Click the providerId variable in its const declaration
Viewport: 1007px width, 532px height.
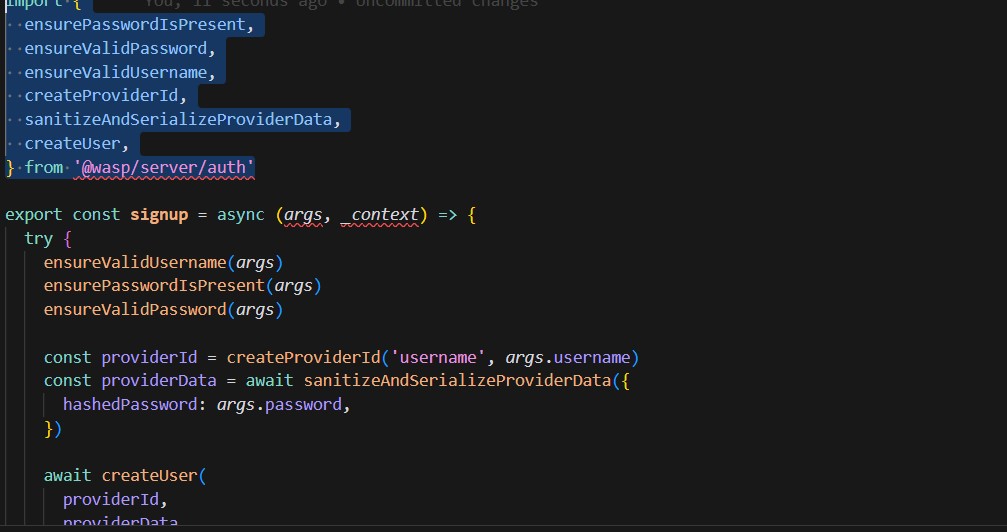pyautogui.click(x=149, y=357)
